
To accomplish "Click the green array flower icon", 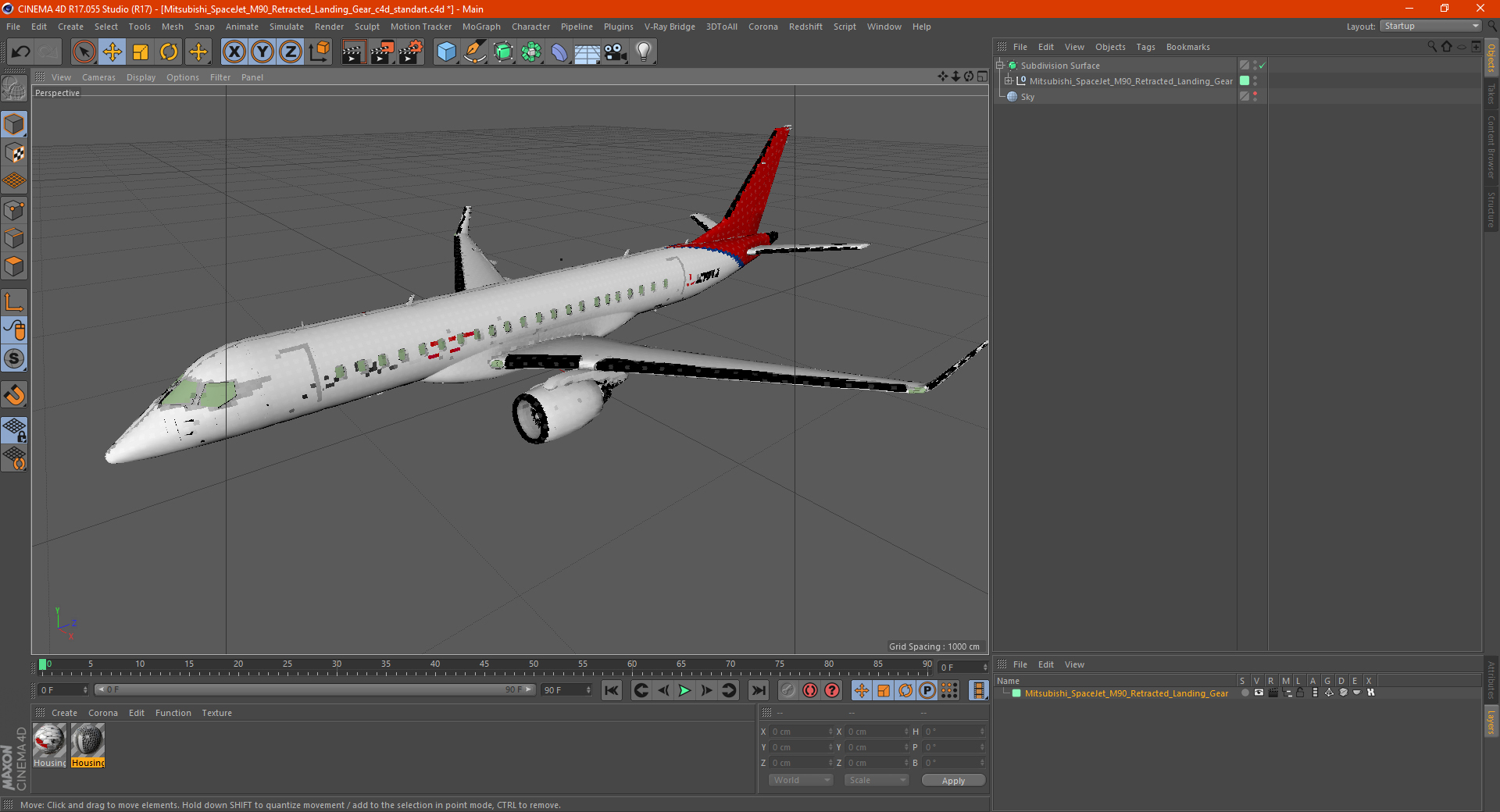I will coord(531,52).
